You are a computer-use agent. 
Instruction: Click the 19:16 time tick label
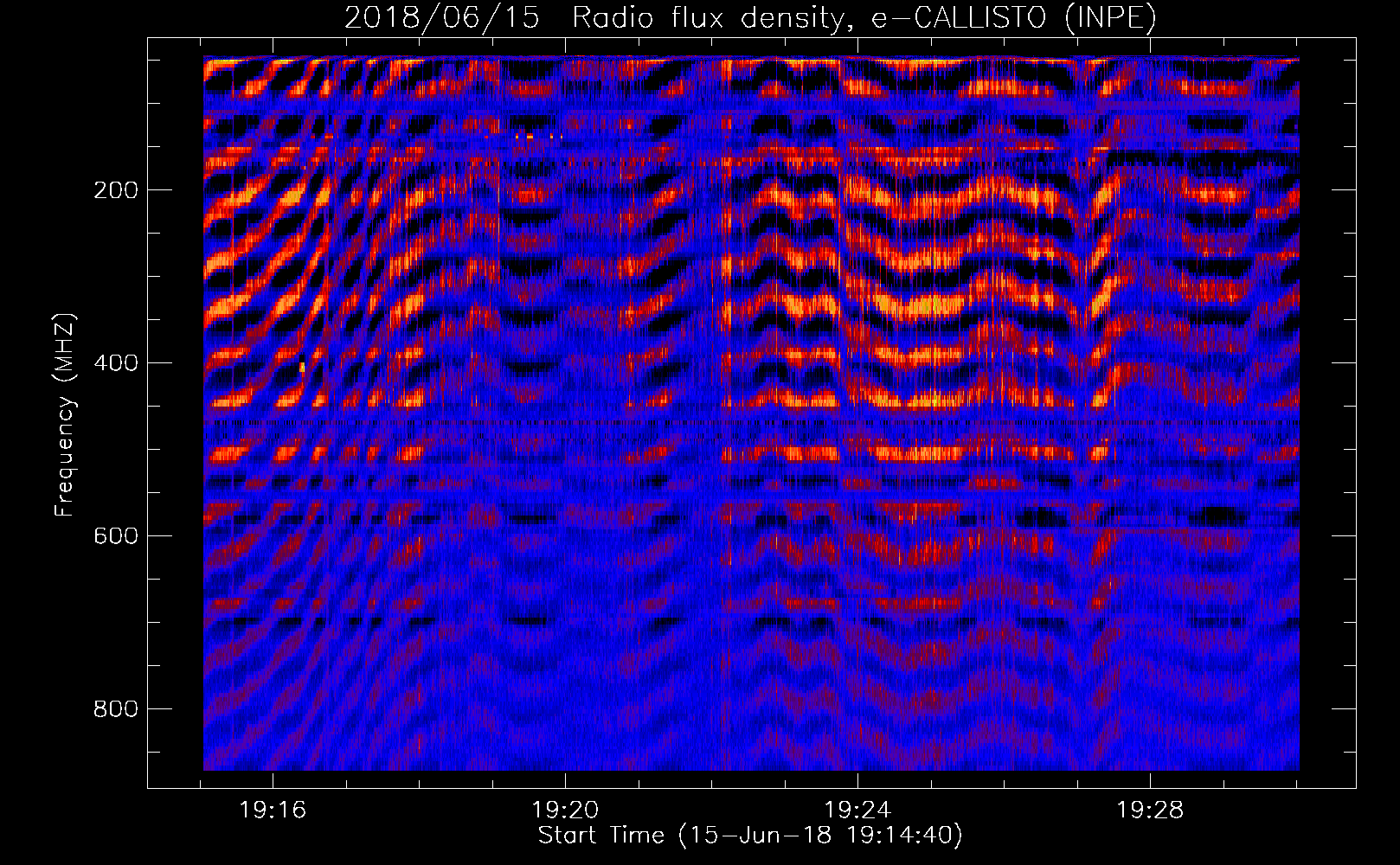pos(273,811)
